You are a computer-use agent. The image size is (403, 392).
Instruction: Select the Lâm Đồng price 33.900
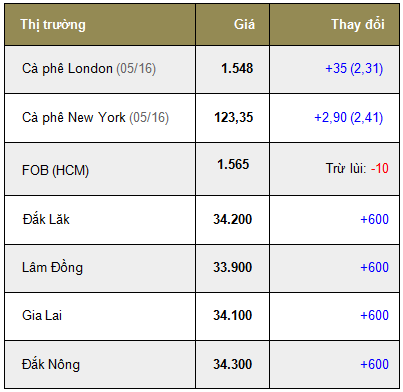tap(233, 267)
